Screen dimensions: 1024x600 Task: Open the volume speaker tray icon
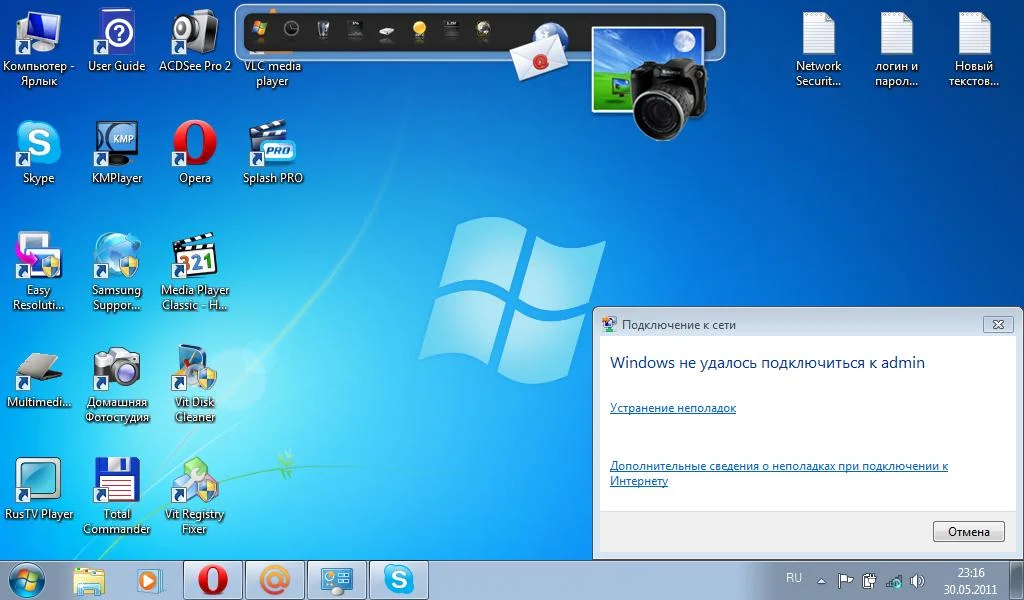[918, 580]
